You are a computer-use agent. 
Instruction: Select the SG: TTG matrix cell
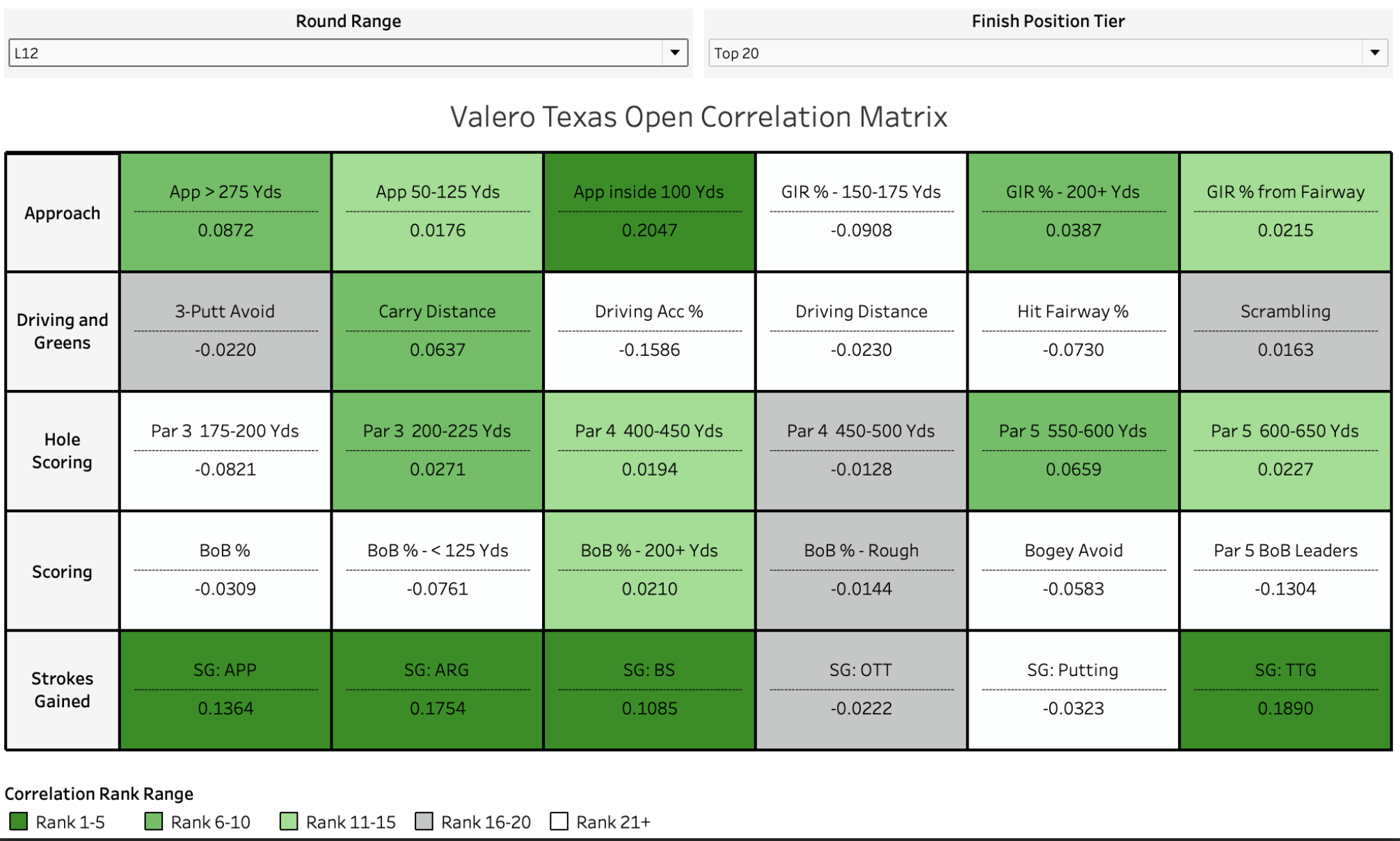[1284, 690]
